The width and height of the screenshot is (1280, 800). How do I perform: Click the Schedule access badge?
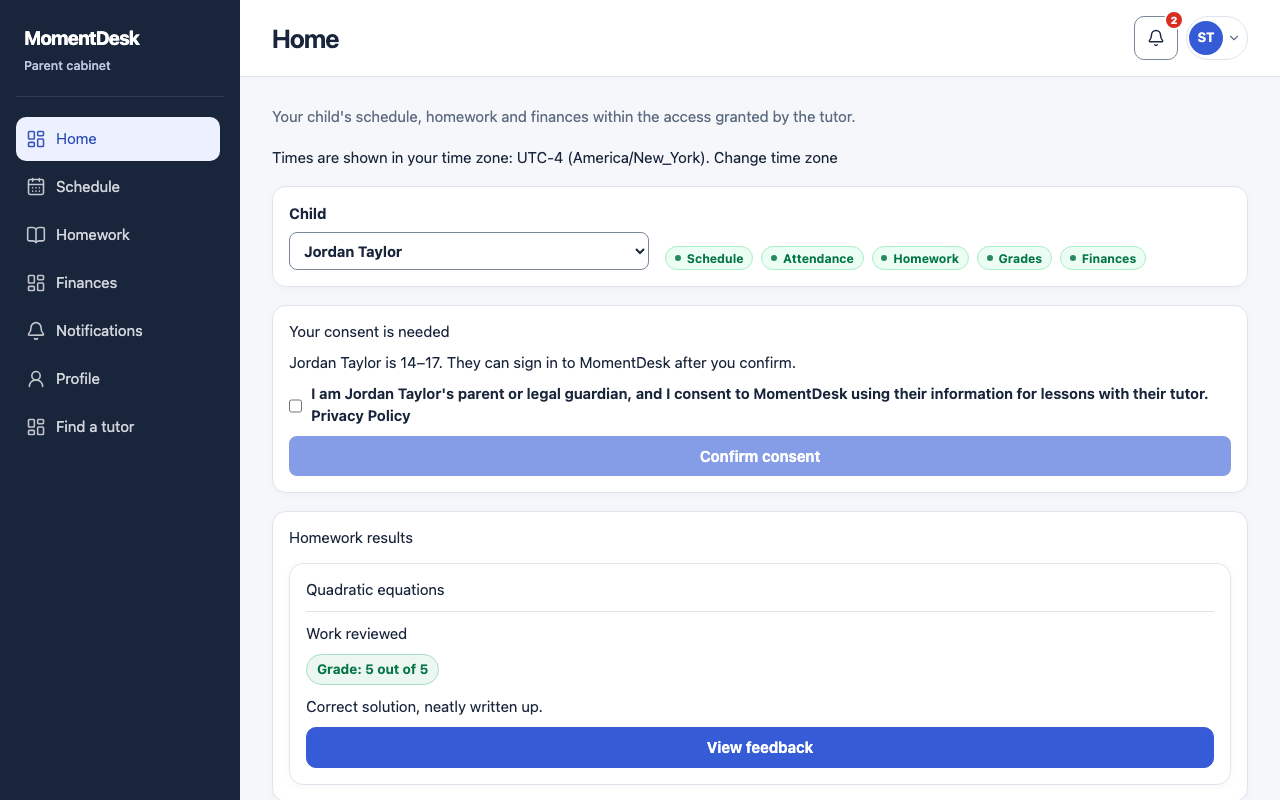tap(709, 258)
